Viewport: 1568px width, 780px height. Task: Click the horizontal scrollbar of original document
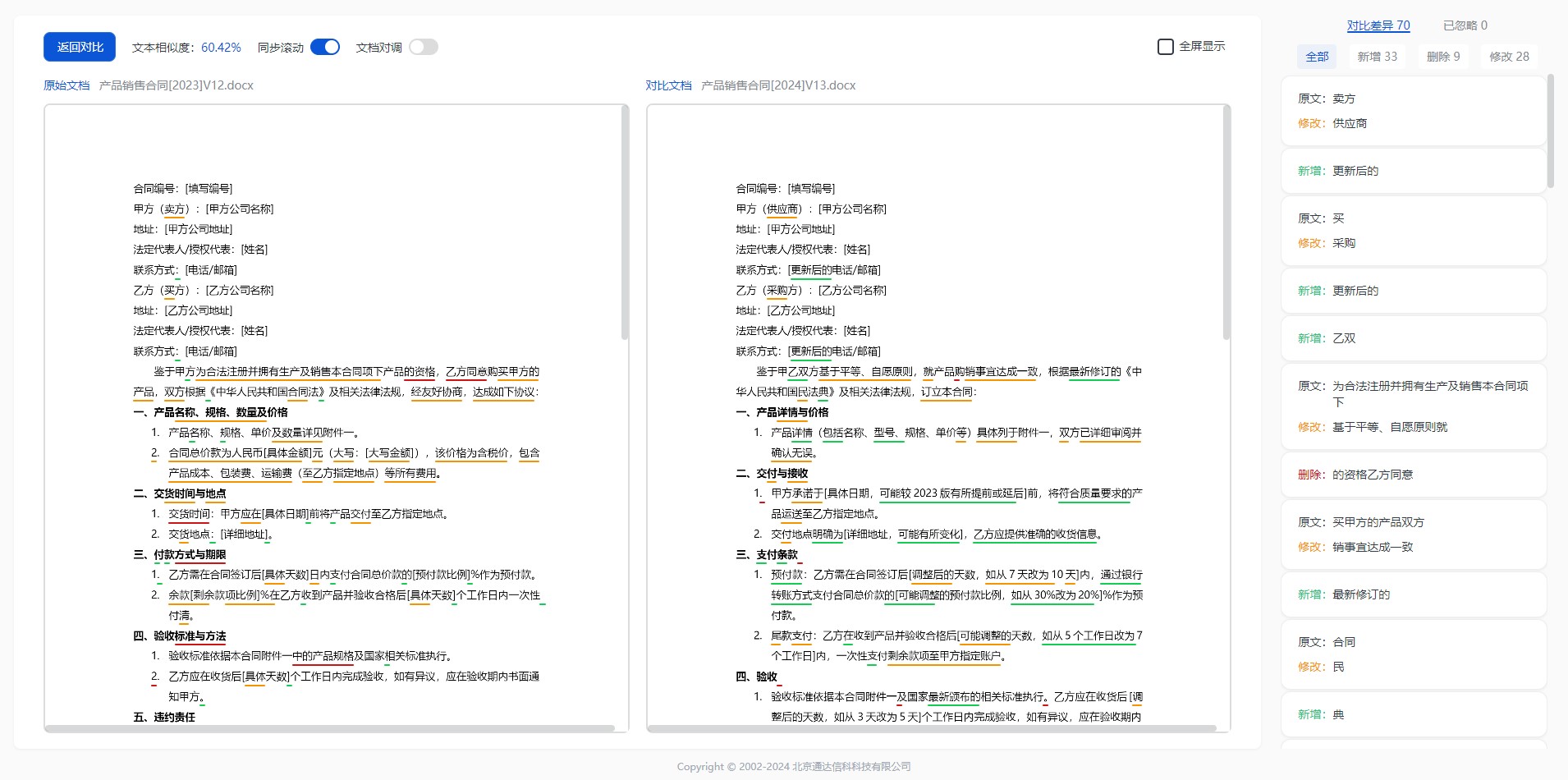coord(330,728)
